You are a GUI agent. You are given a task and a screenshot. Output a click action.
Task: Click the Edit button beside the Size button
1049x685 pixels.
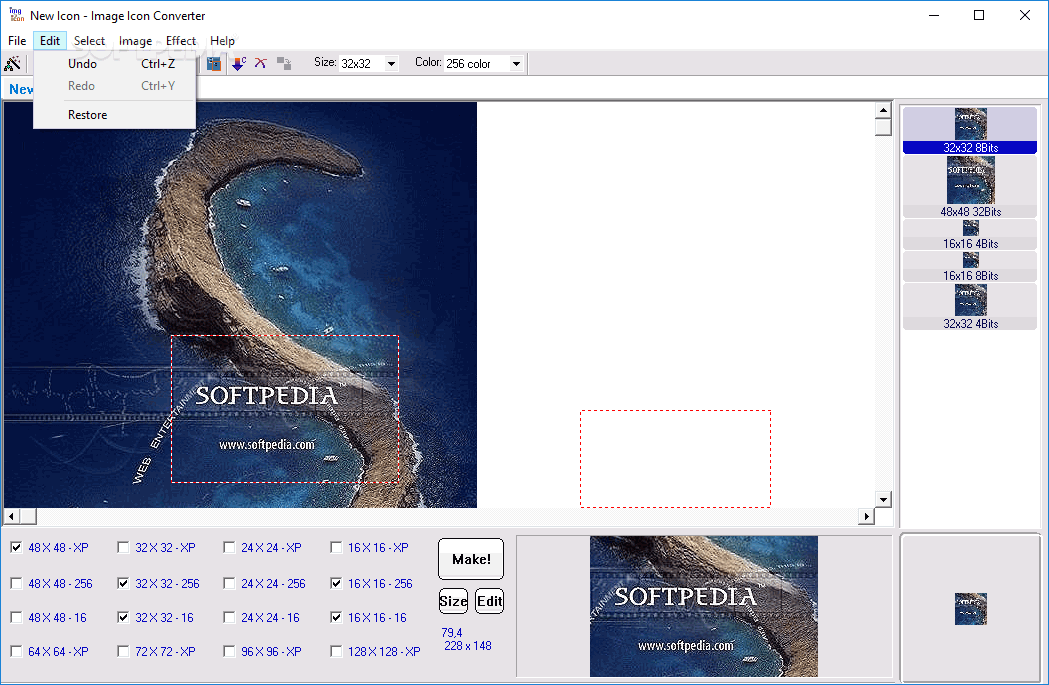click(489, 601)
